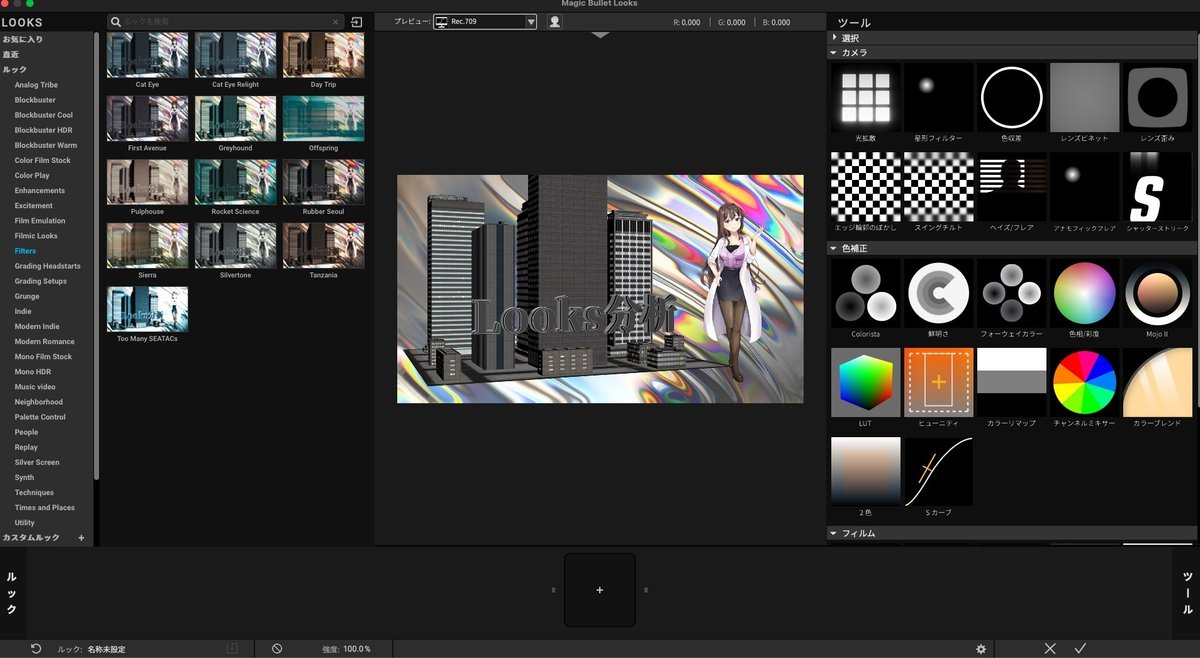Click the search looks input field

coord(225,21)
